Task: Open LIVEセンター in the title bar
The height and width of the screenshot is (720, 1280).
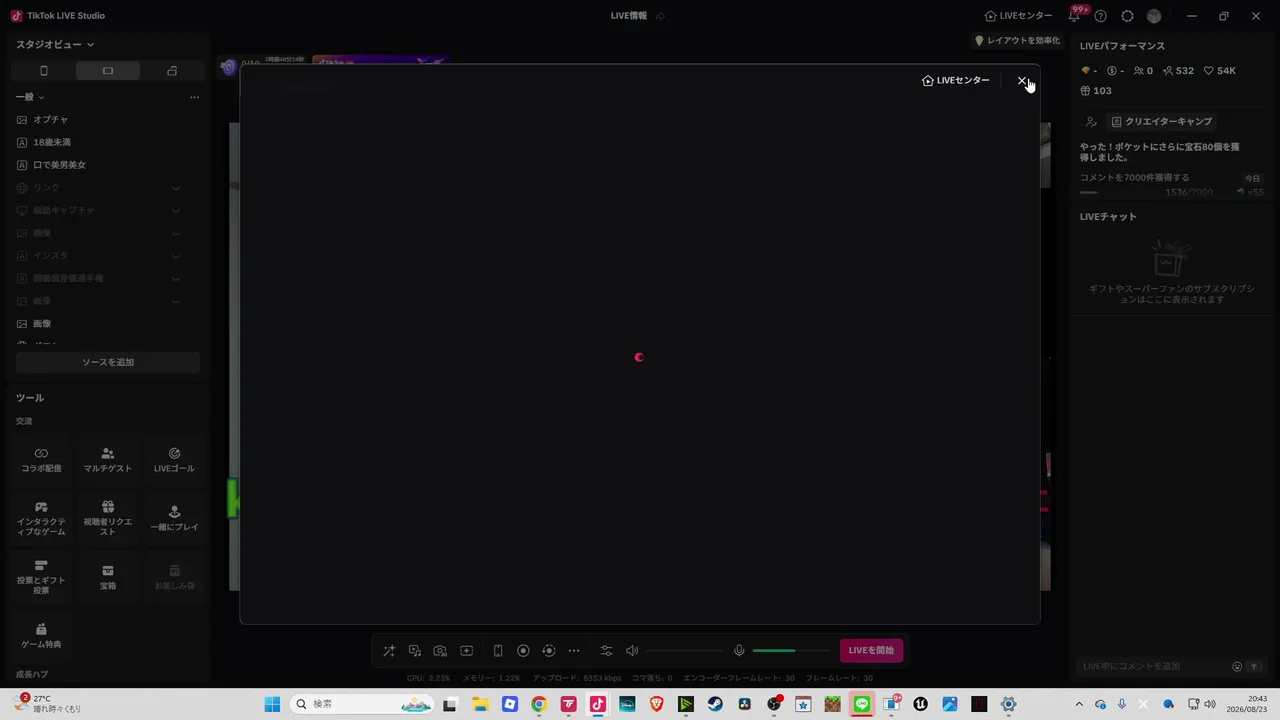Action: click(1018, 16)
